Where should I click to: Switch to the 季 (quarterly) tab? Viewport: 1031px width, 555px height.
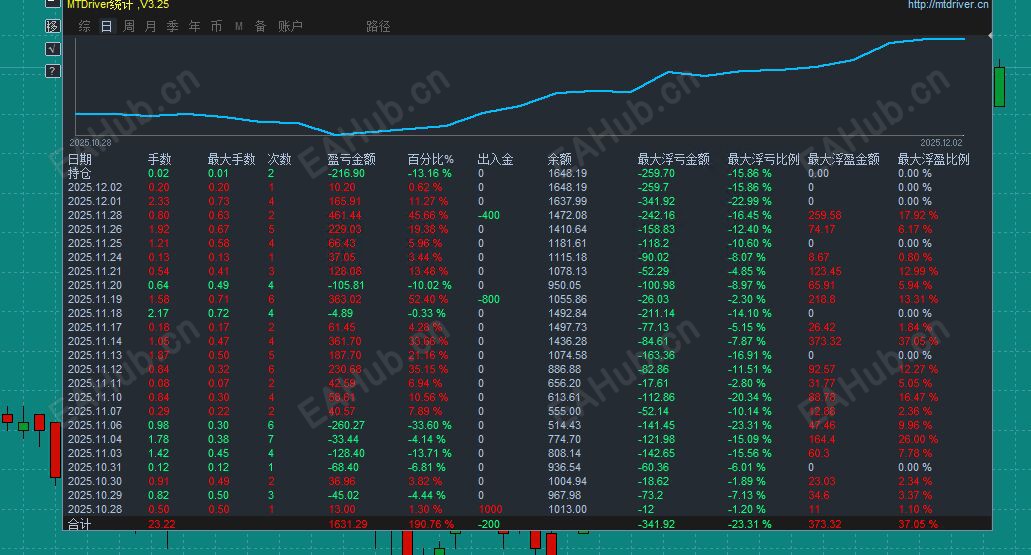172,26
